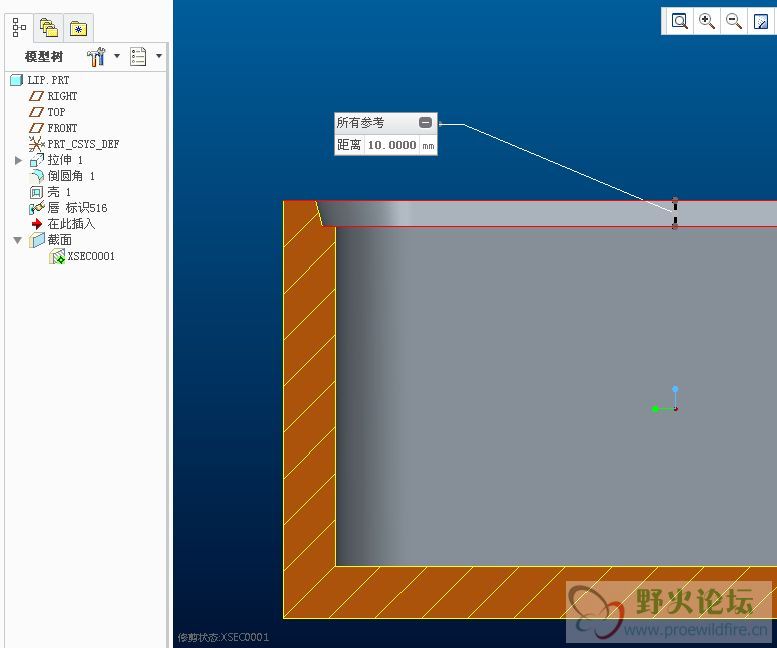Click the 距离 10.0000 distance field
The height and width of the screenshot is (648, 777).
point(391,145)
